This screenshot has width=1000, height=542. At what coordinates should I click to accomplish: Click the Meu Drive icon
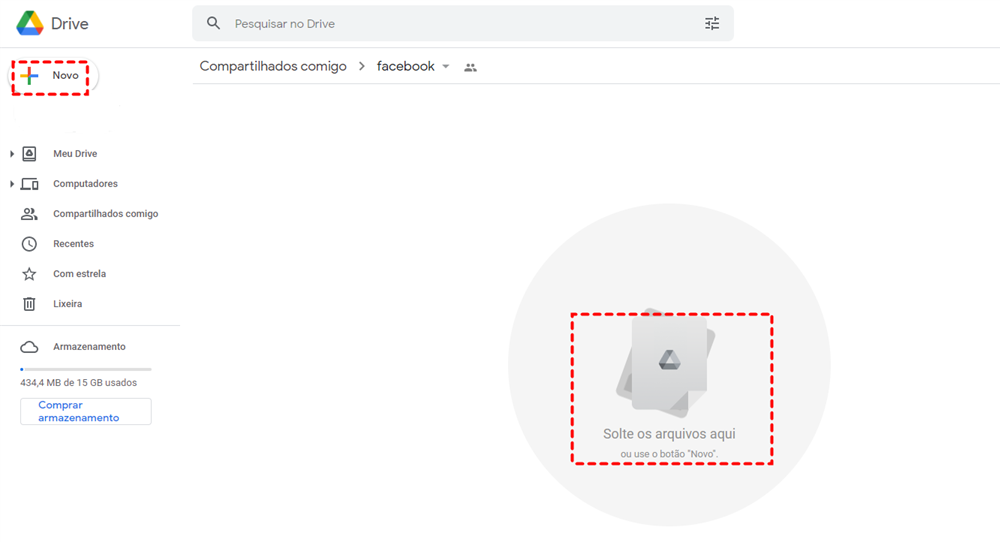point(29,154)
